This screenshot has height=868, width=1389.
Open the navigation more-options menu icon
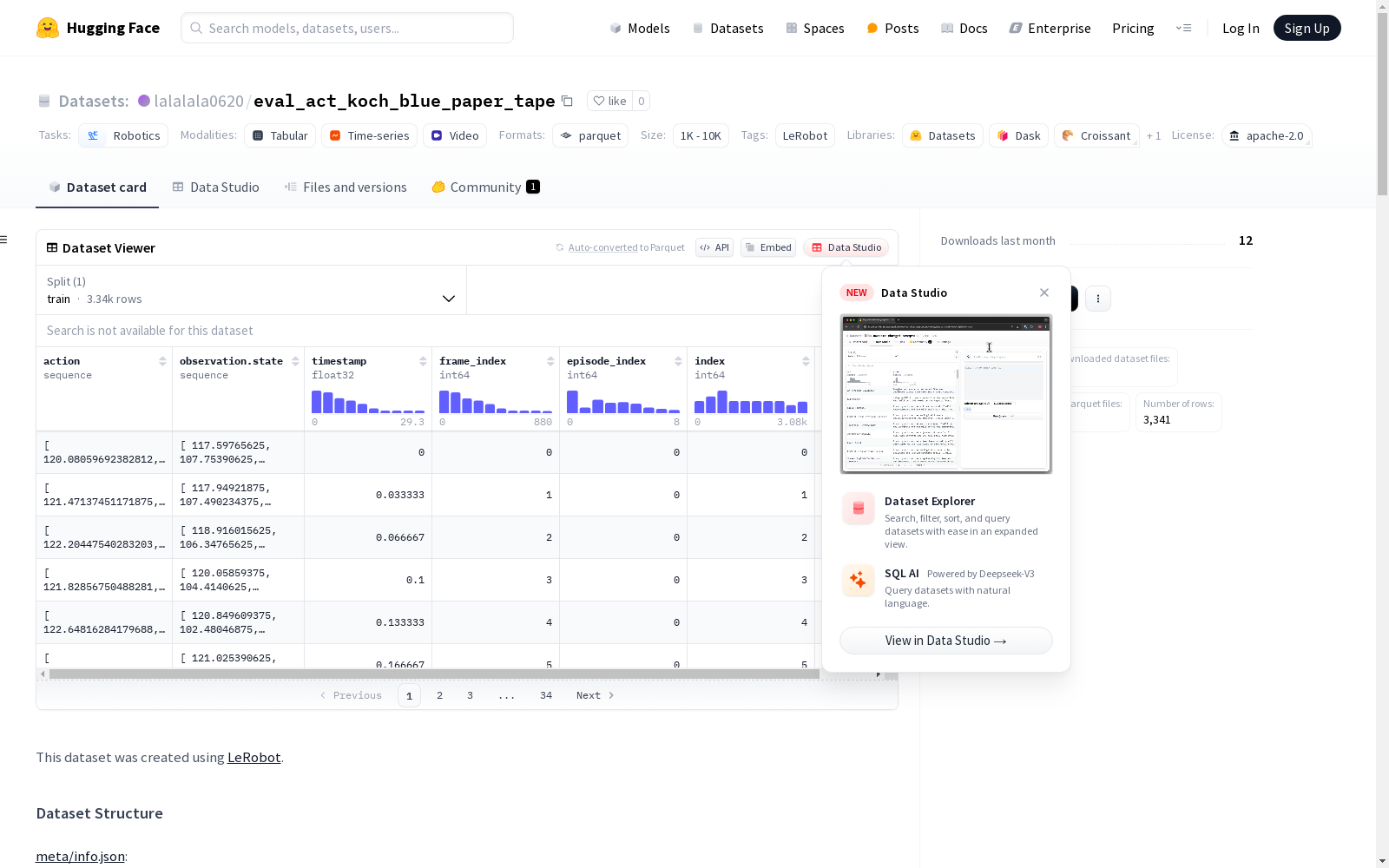(x=1183, y=28)
